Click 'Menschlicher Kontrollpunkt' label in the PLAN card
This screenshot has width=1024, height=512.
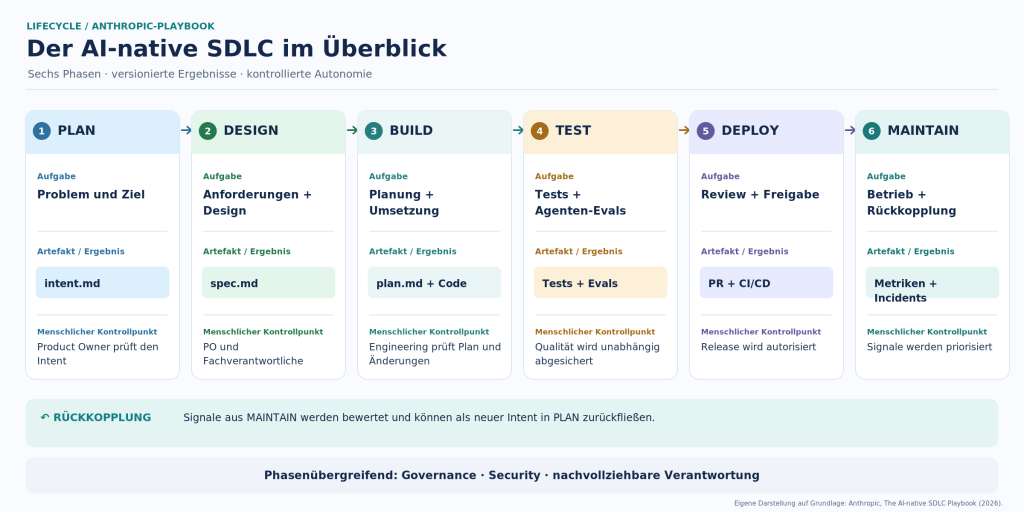coord(97,332)
